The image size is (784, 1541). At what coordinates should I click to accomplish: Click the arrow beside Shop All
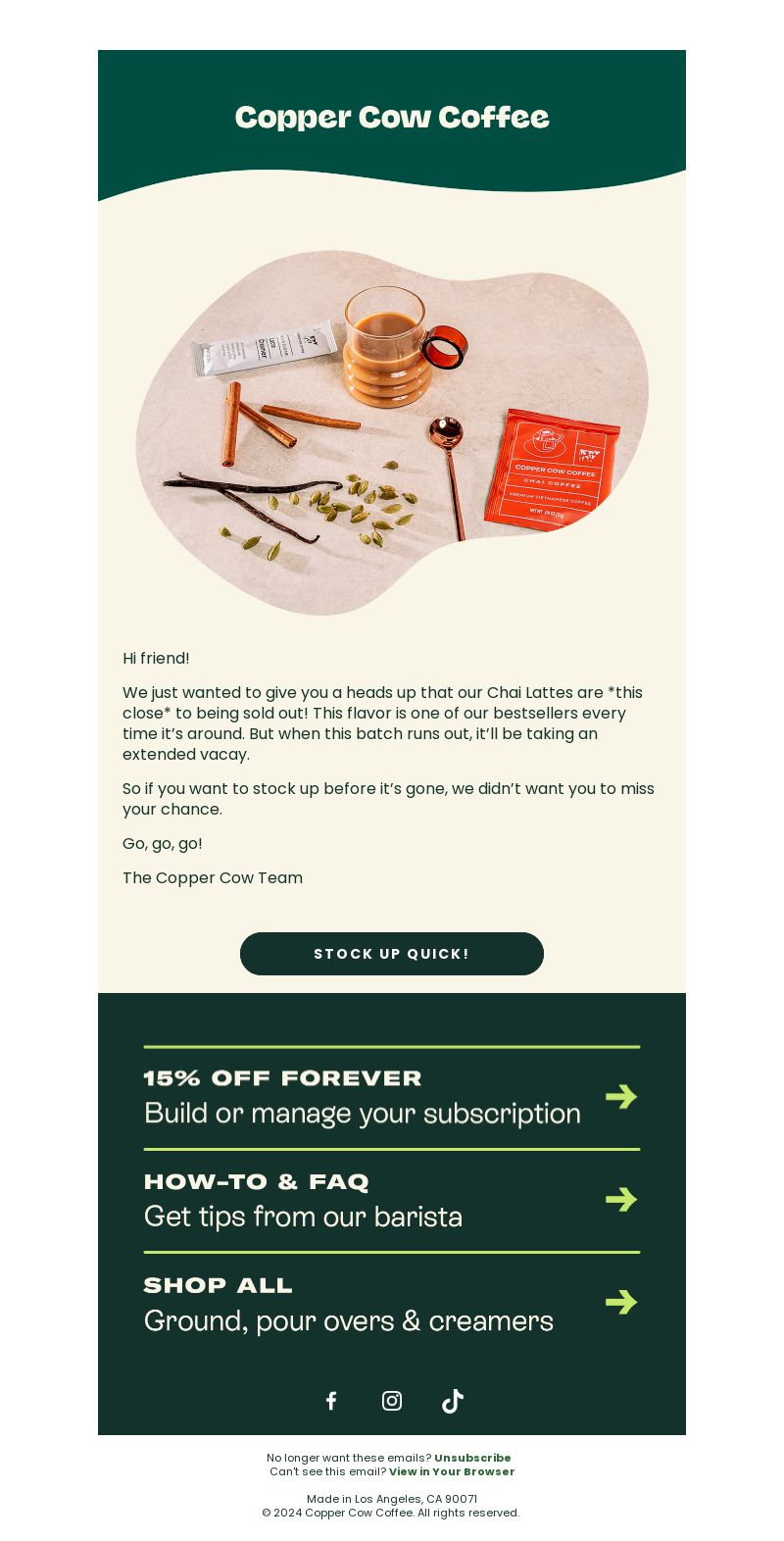click(621, 1302)
